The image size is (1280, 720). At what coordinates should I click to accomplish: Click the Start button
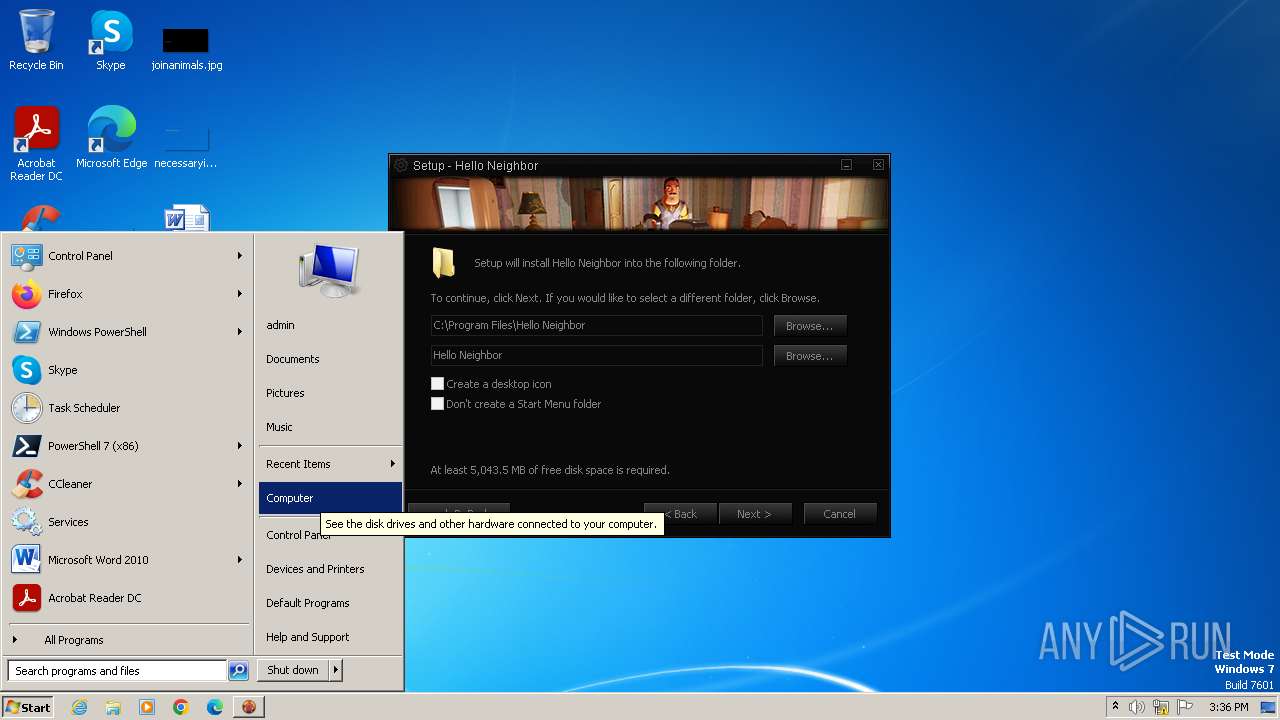pyautogui.click(x=28, y=707)
